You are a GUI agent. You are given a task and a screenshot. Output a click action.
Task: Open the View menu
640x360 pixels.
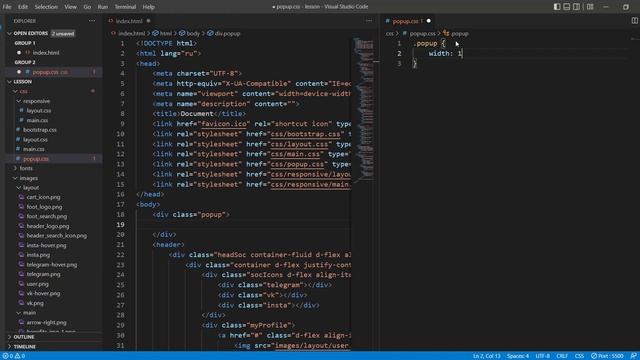coord(70,7)
